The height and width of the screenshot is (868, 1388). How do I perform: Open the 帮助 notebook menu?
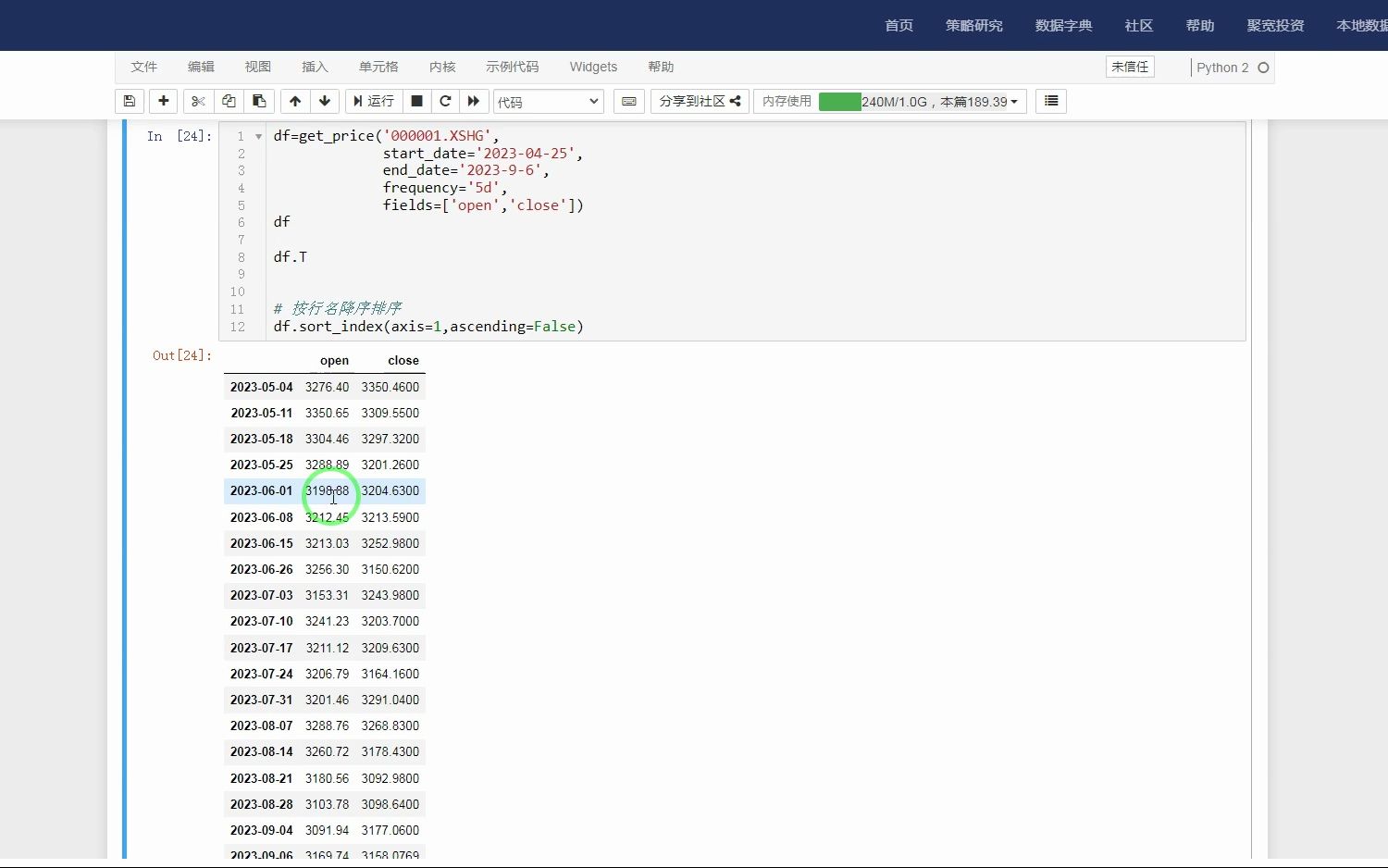pos(661,67)
